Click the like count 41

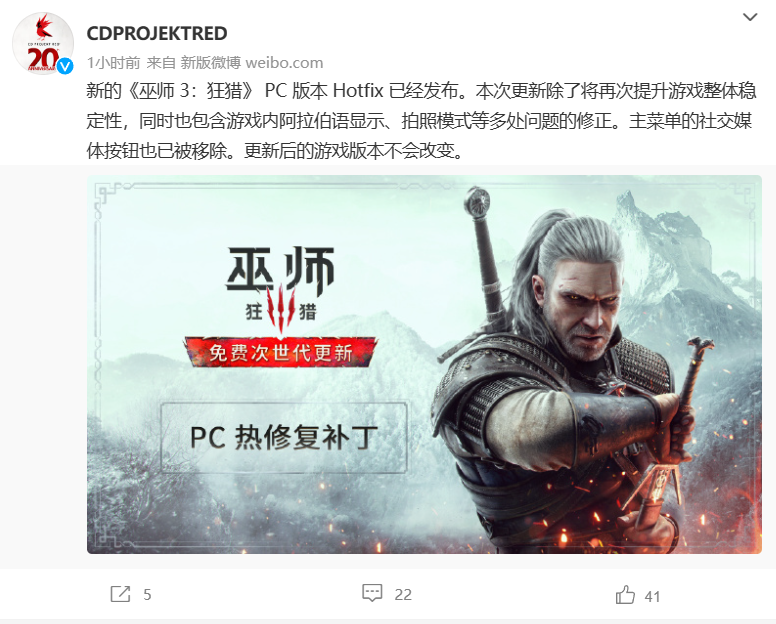[652, 597]
